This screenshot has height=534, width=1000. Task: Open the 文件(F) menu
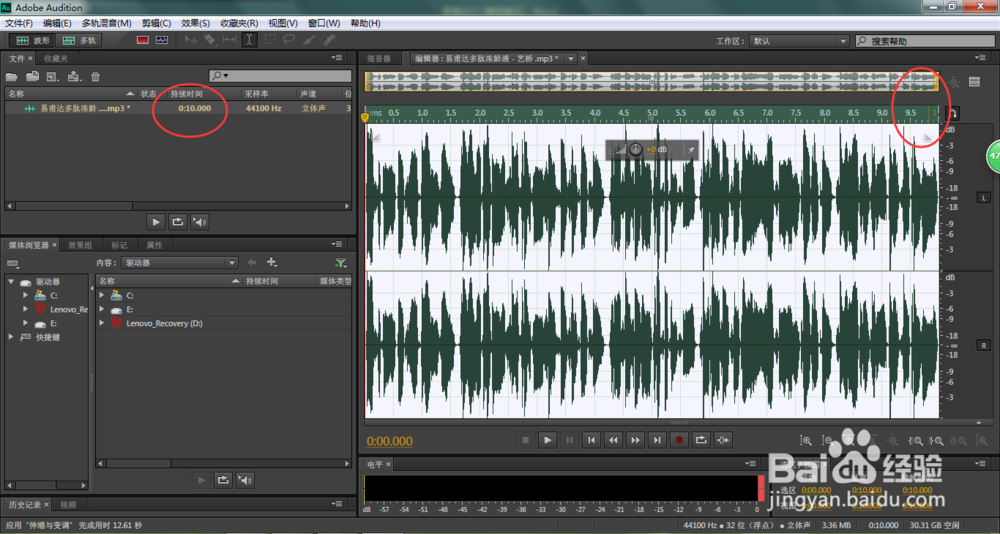pyautogui.click(x=19, y=23)
